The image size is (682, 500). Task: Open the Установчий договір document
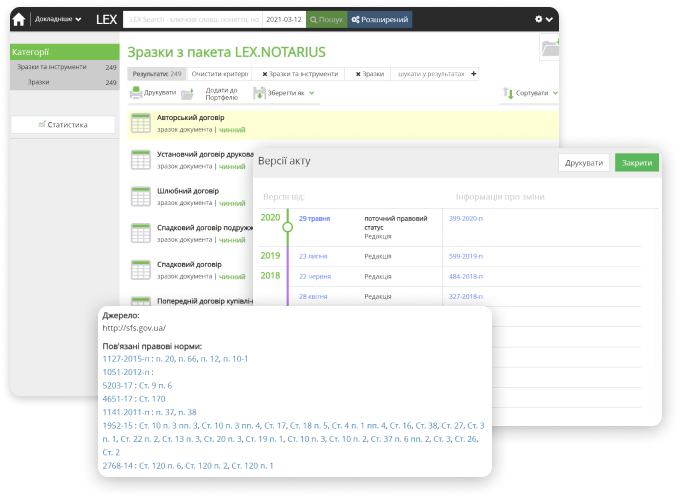tap(205, 154)
